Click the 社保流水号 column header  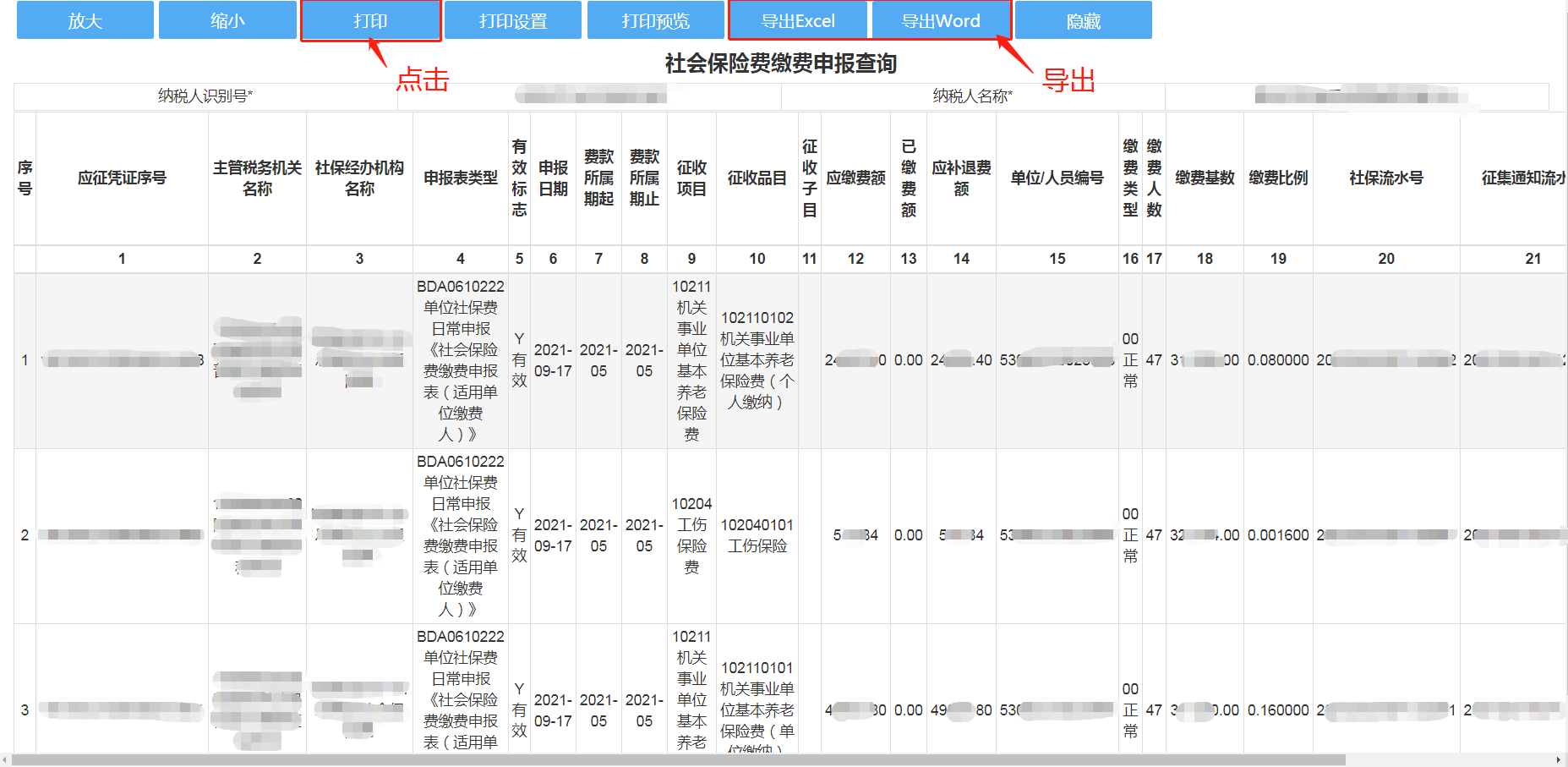1386,178
